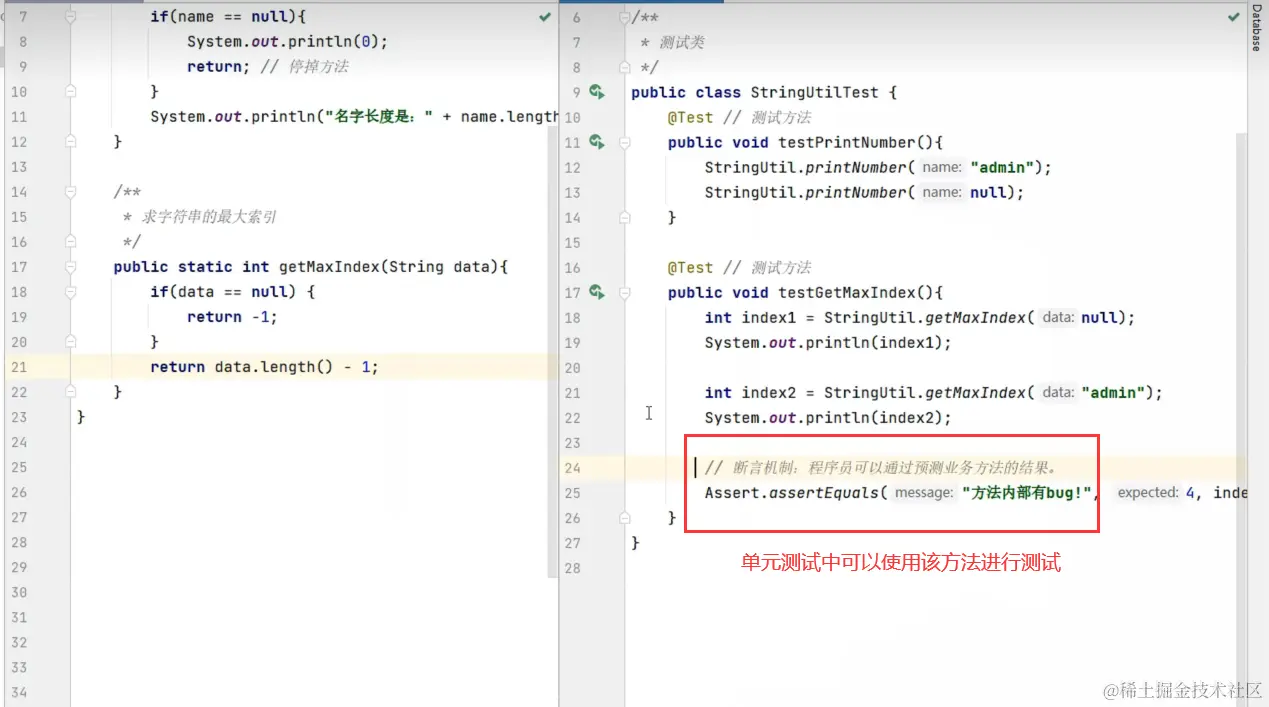Image resolution: width=1269 pixels, height=707 pixels.
Task: Run testPrintNumber using its gutter icon
Action: tap(597, 142)
